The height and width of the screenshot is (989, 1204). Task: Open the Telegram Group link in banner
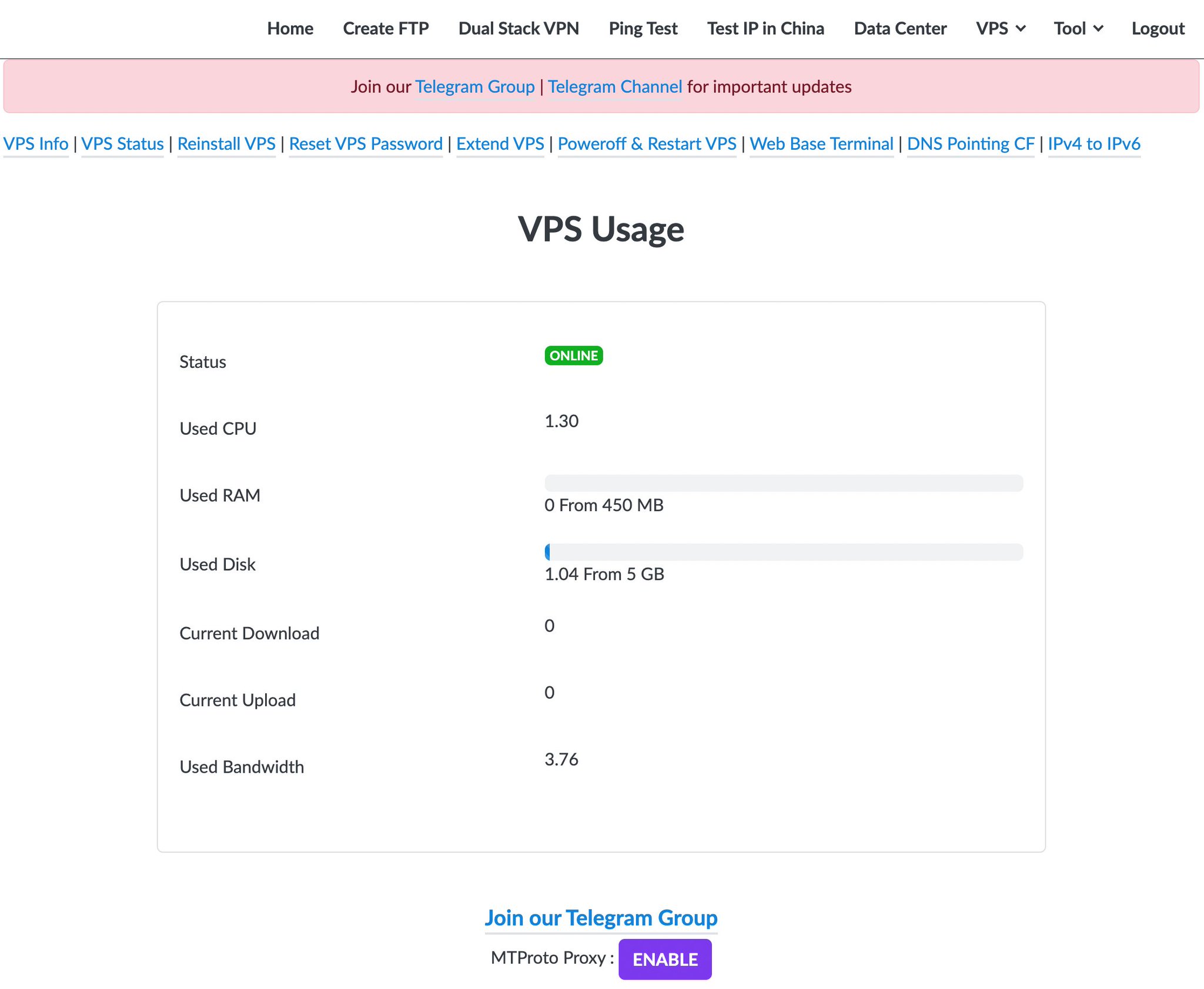click(475, 86)
